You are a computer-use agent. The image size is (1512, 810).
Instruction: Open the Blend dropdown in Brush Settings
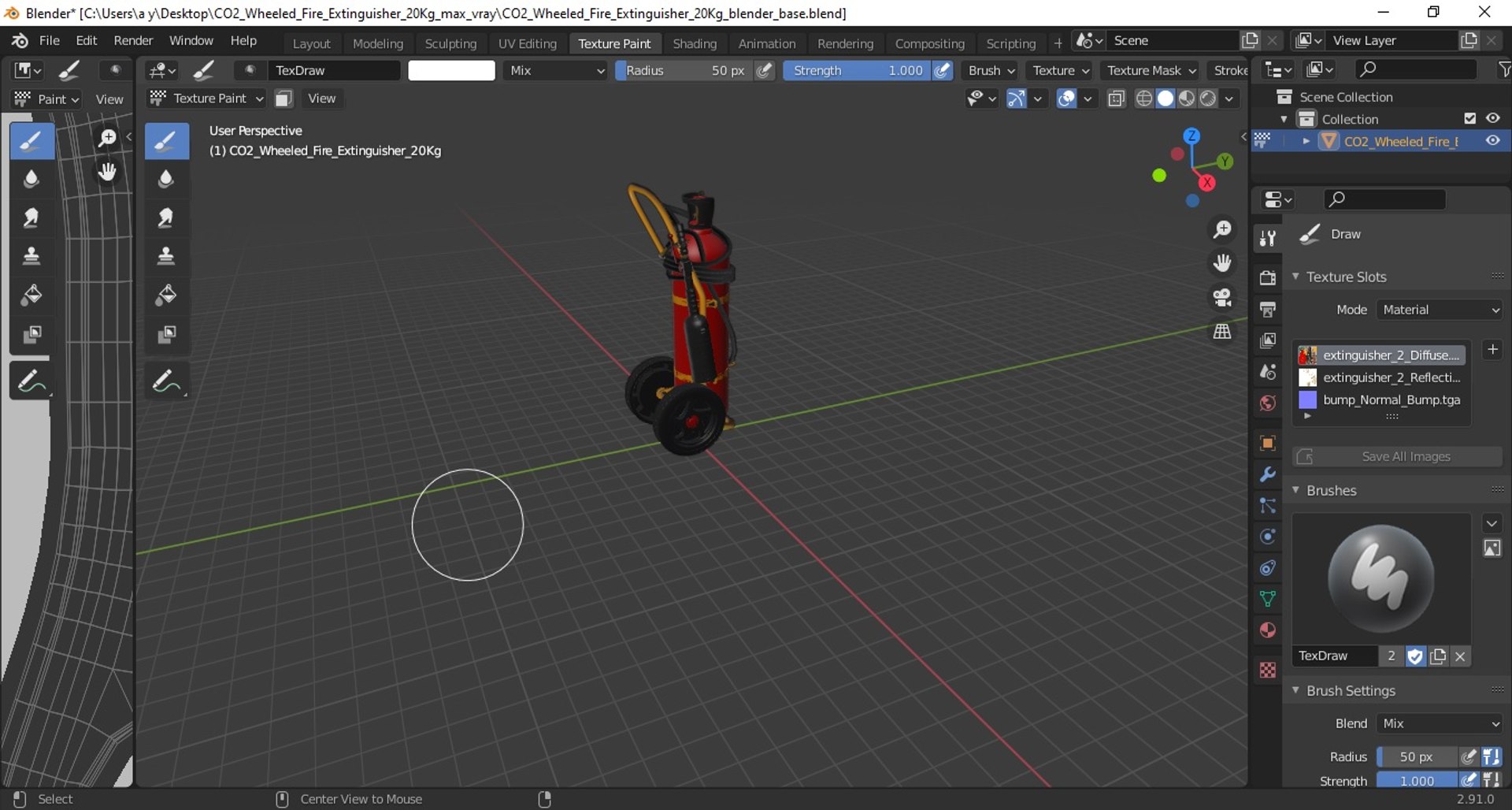[x=1440, y=723]
